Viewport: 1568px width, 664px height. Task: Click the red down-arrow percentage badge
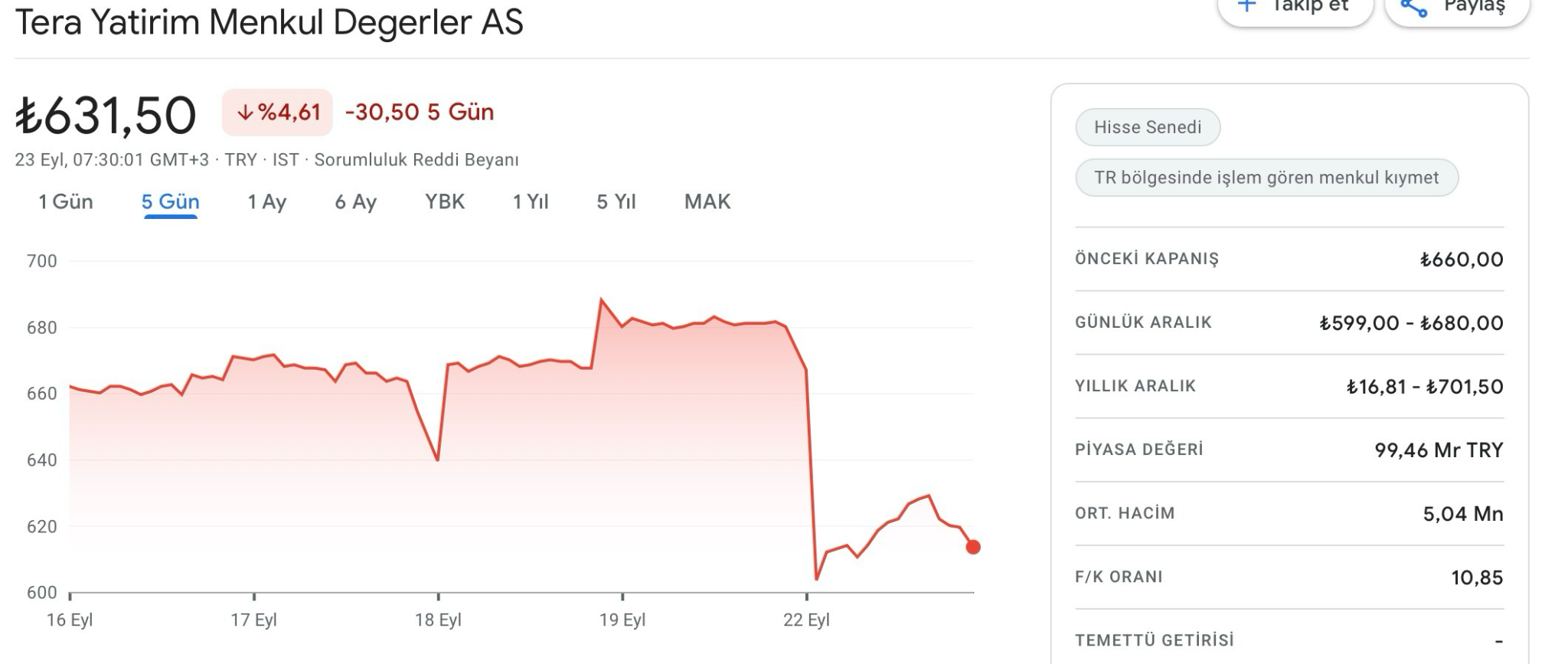pyautogui.click(x=278, y=113)
